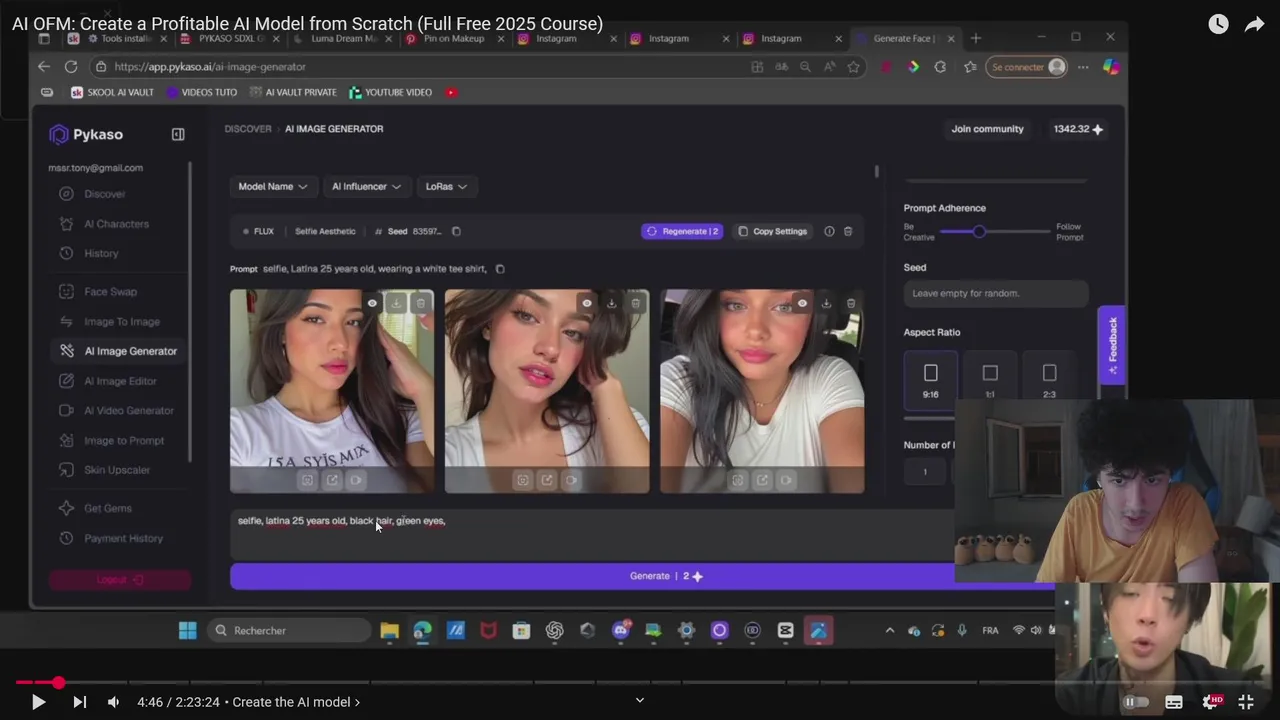The height and width of the screenshot is (720, 1280).
Task: Open File Explorer from the taskbar
Action: click(390, 630)
